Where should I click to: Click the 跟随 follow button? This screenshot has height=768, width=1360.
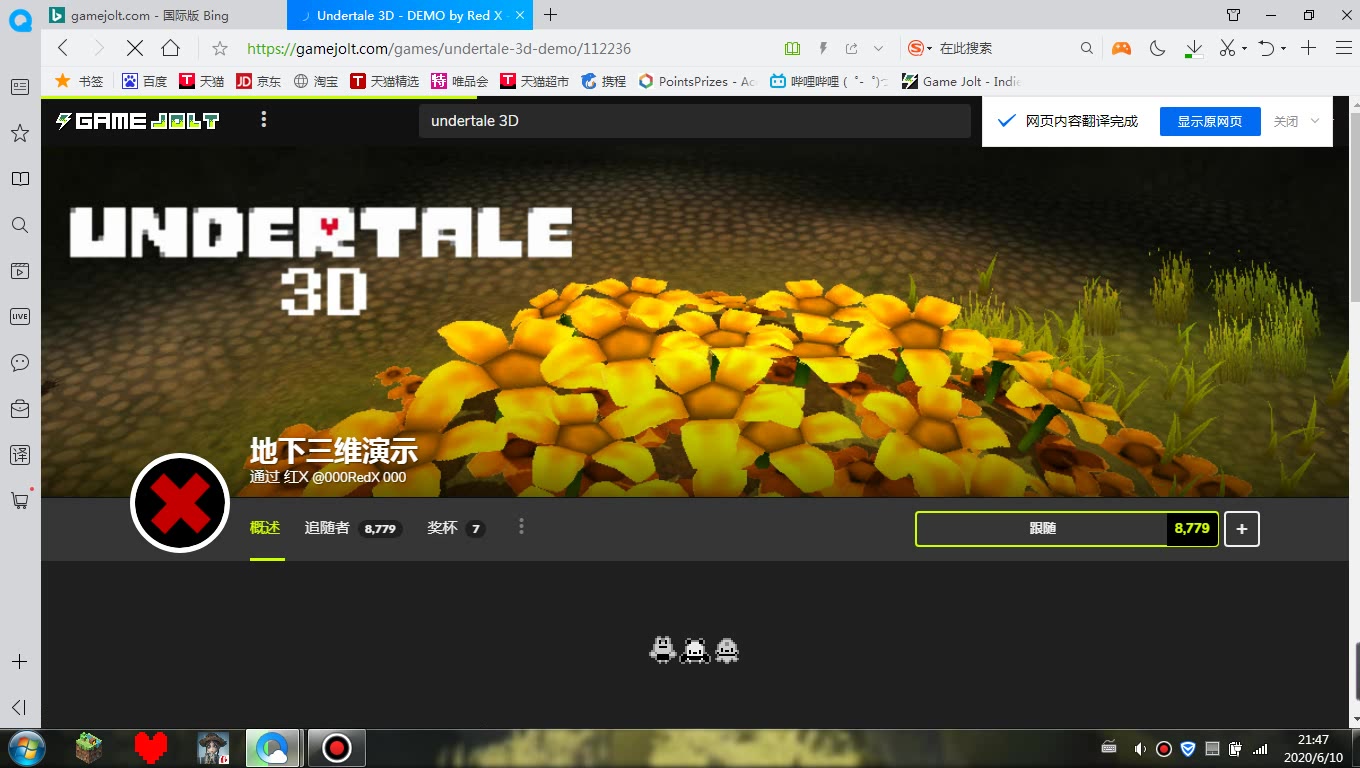click(x=1067, y=528)
